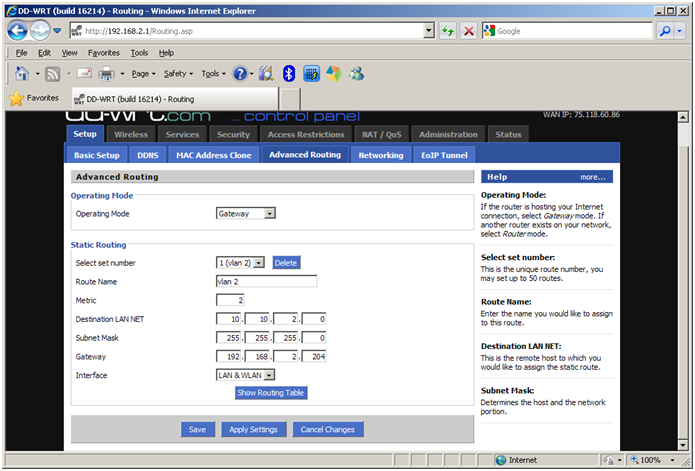Open a new blank browser tab
The width and height of the screenshot is (695, 471).
290,99
